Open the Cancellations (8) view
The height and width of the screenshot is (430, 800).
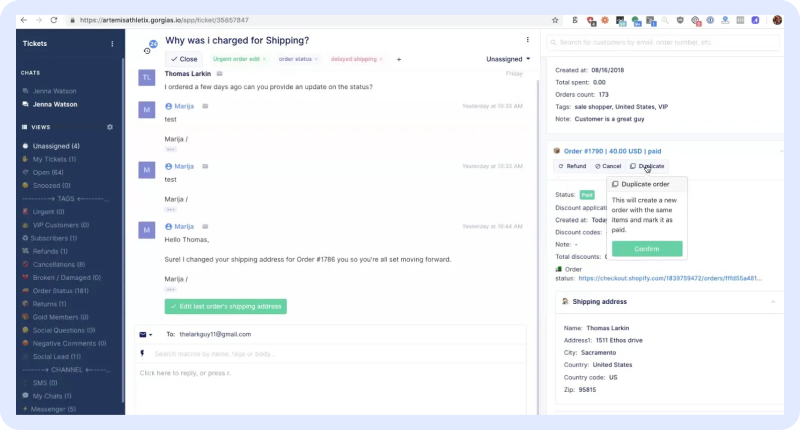pyautogui.click(x=59, y=265)
